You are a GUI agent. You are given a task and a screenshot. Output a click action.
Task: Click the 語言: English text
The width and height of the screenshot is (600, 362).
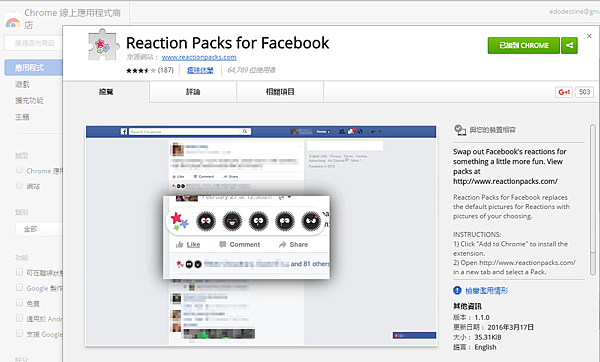(475, 347)
